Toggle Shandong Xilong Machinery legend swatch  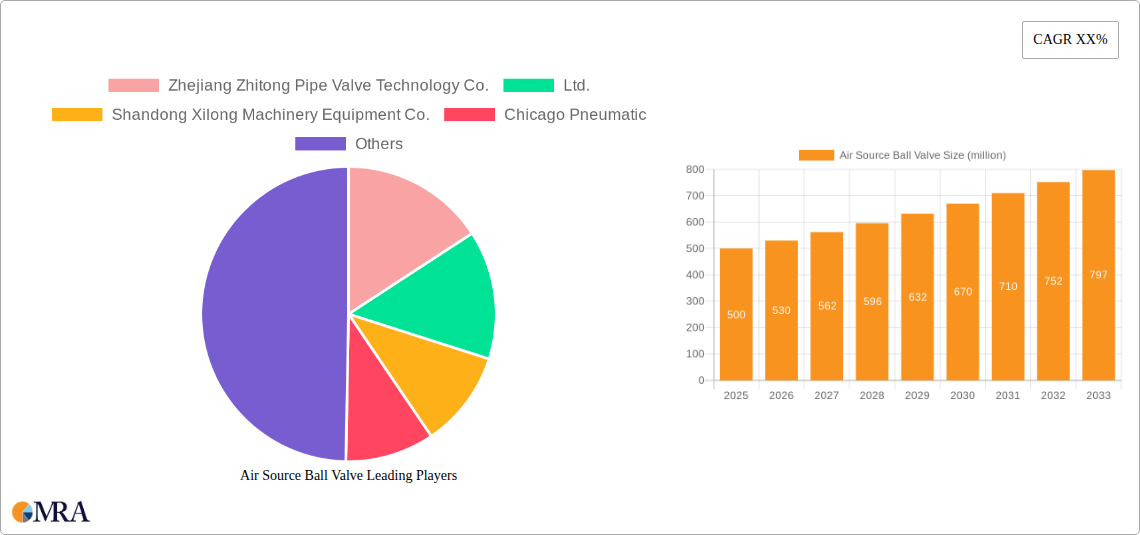pos(77,115)
